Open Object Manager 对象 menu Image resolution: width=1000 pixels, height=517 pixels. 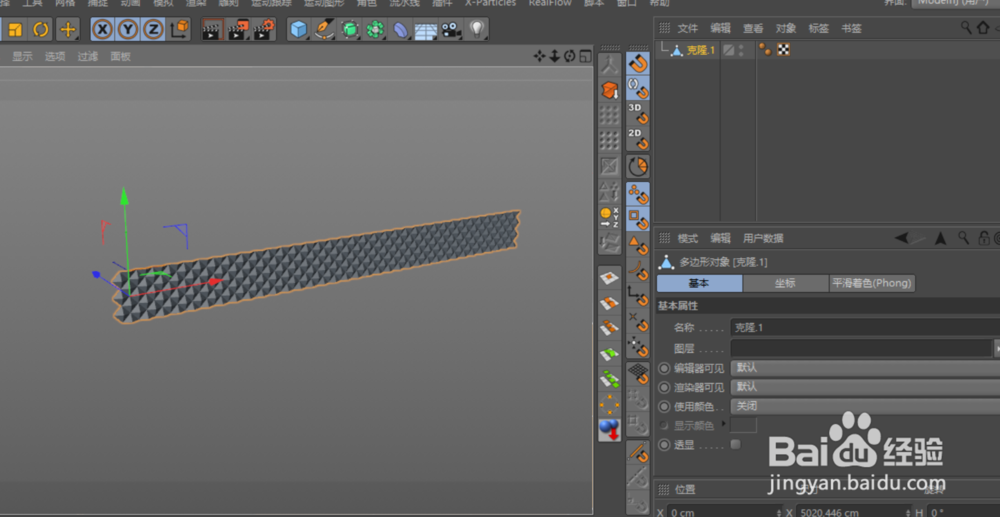tap(786, 29)
